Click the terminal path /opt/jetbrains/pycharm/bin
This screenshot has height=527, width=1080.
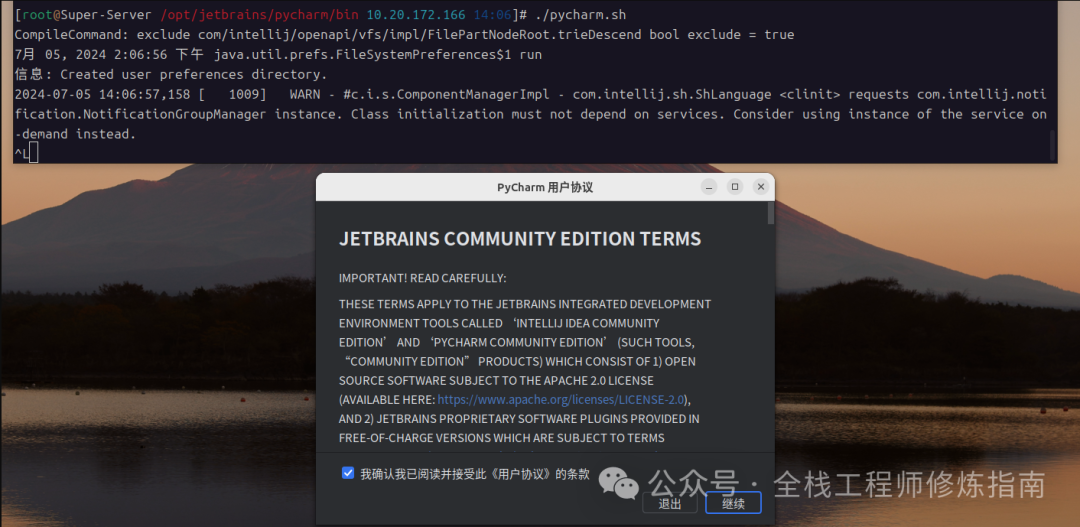point(259,14)
